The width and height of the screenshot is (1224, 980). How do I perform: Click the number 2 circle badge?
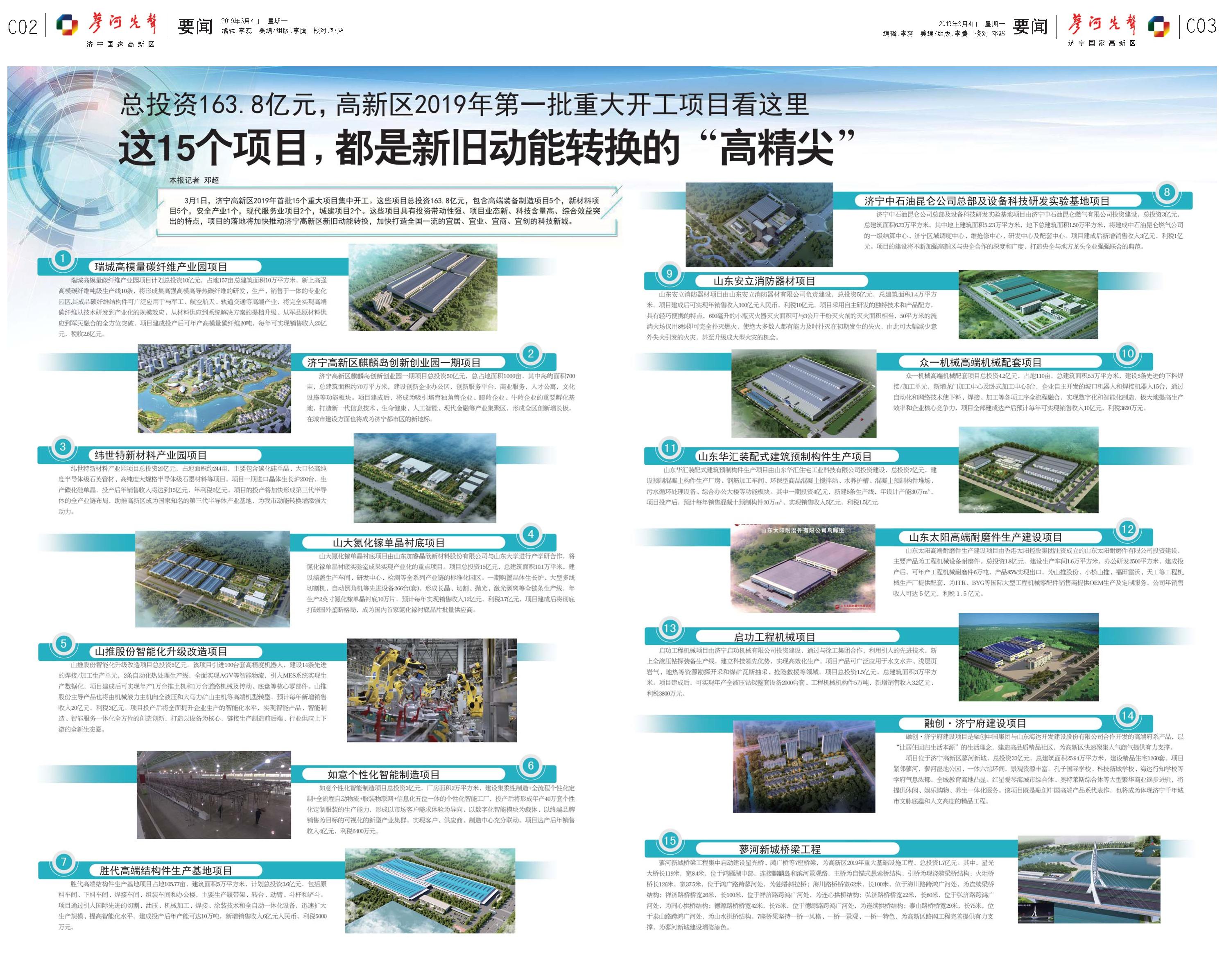click(530, 354)
